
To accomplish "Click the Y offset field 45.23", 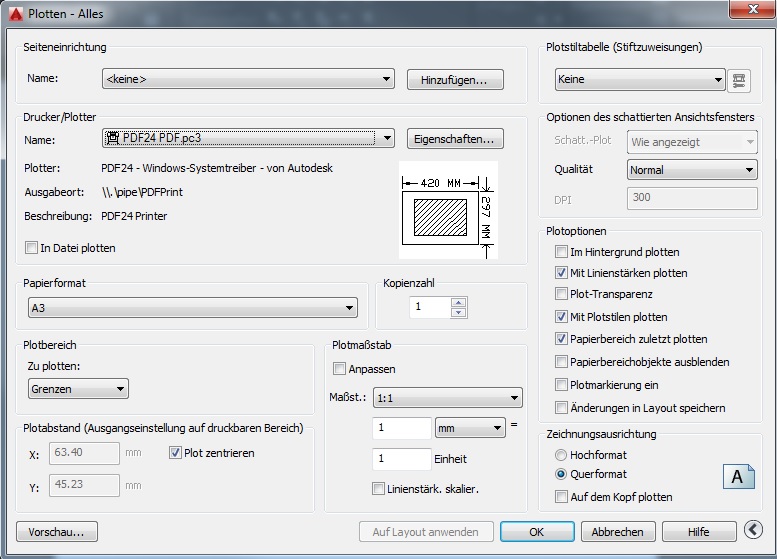I will tap(84, 485).
